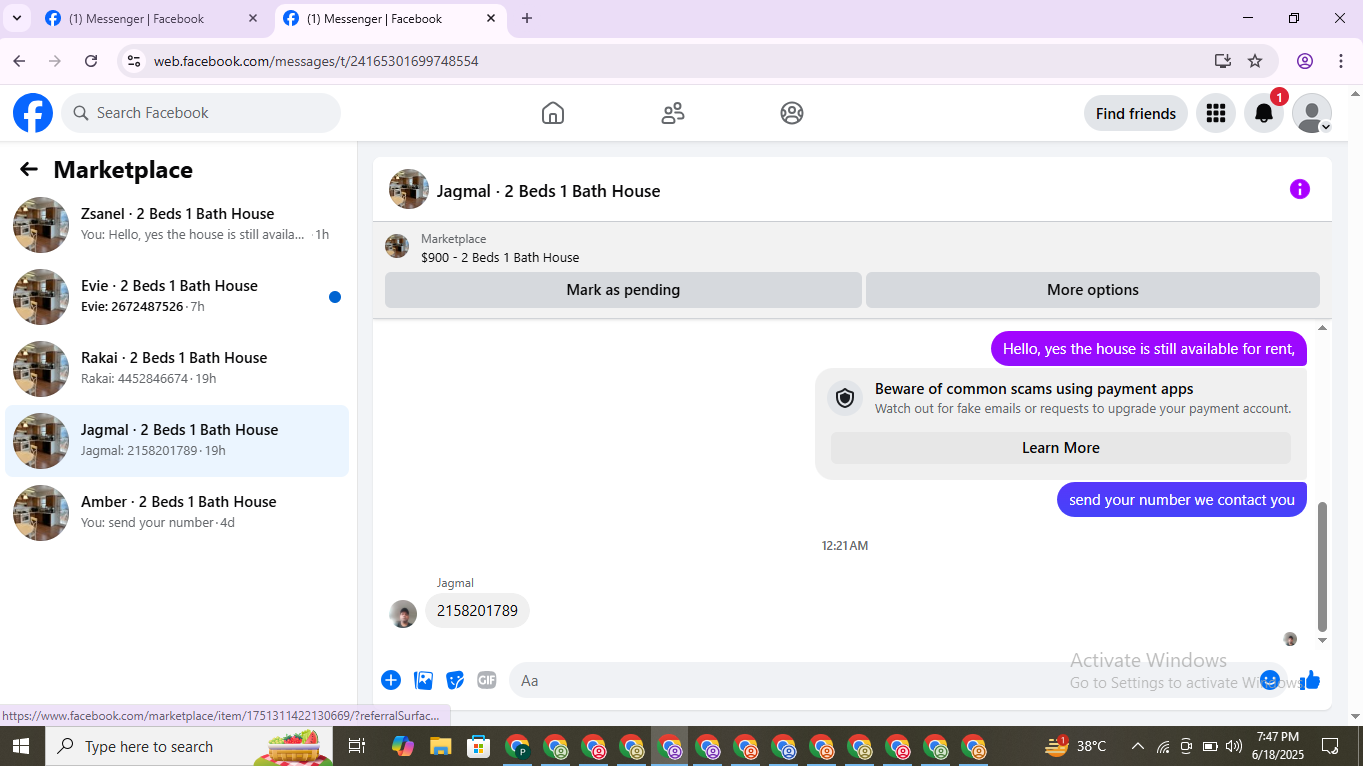The width and height of the screenshot is (1363, 766).
Task: Click the chat scroll-down arrow
Action: click(x=1322, y=640)
